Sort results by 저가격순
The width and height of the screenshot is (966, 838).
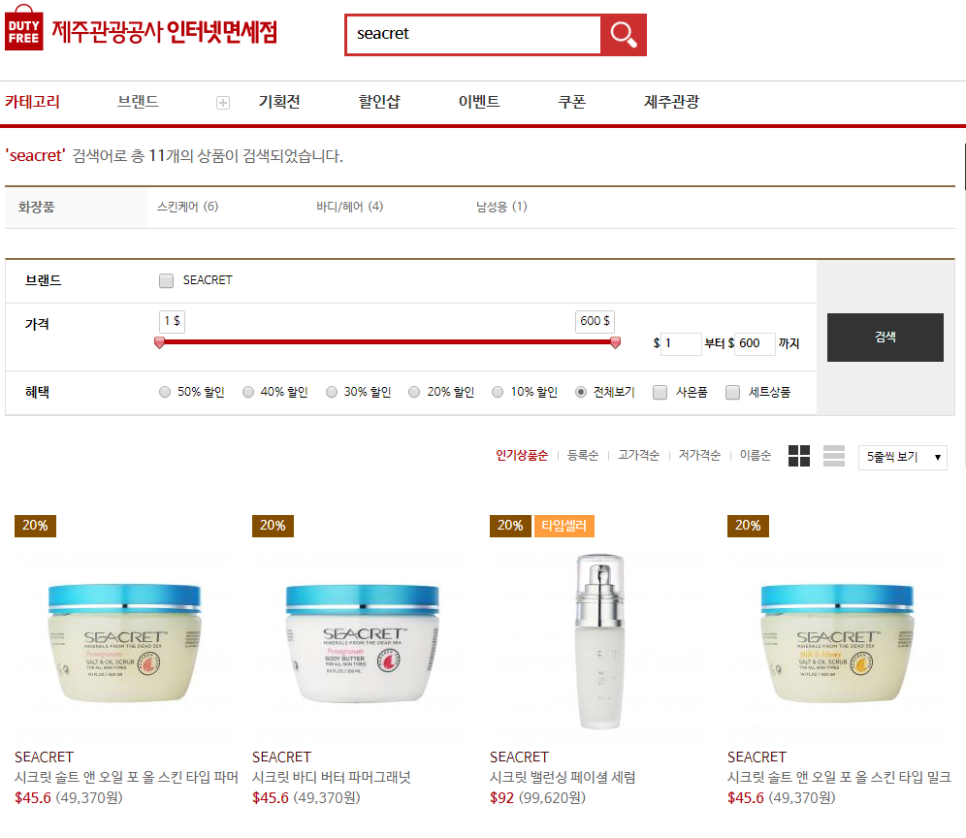699,455
